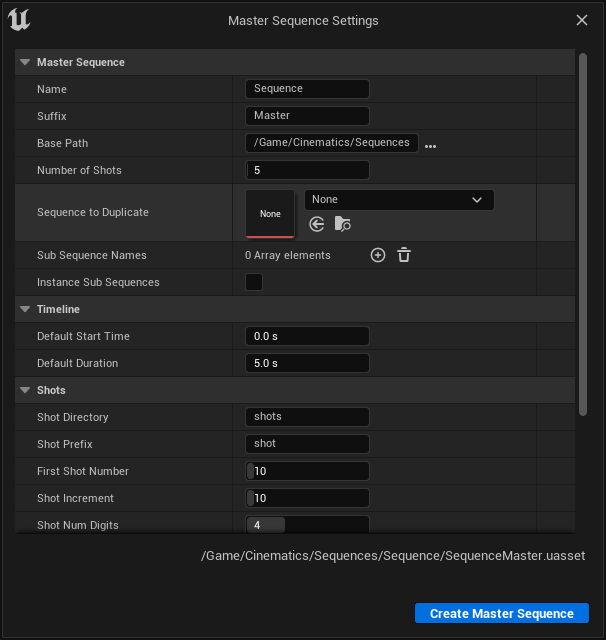Add element to Sub Sequence Names array
The width and height of the screenshot is (606, 640).
click(x=378, y=255)
